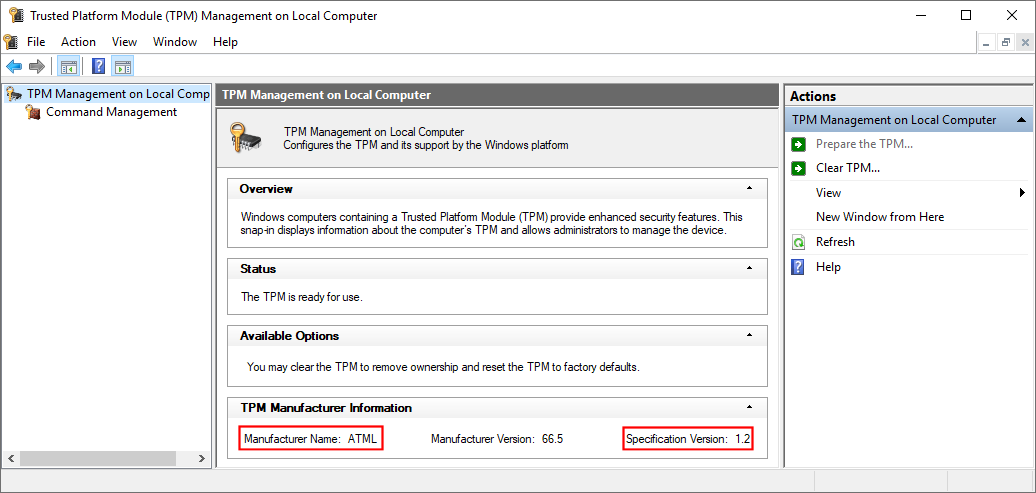The width and height of the screenshot is (1036, 493).
Task: Click the Command Management tree icon
Action: point(33,113)
